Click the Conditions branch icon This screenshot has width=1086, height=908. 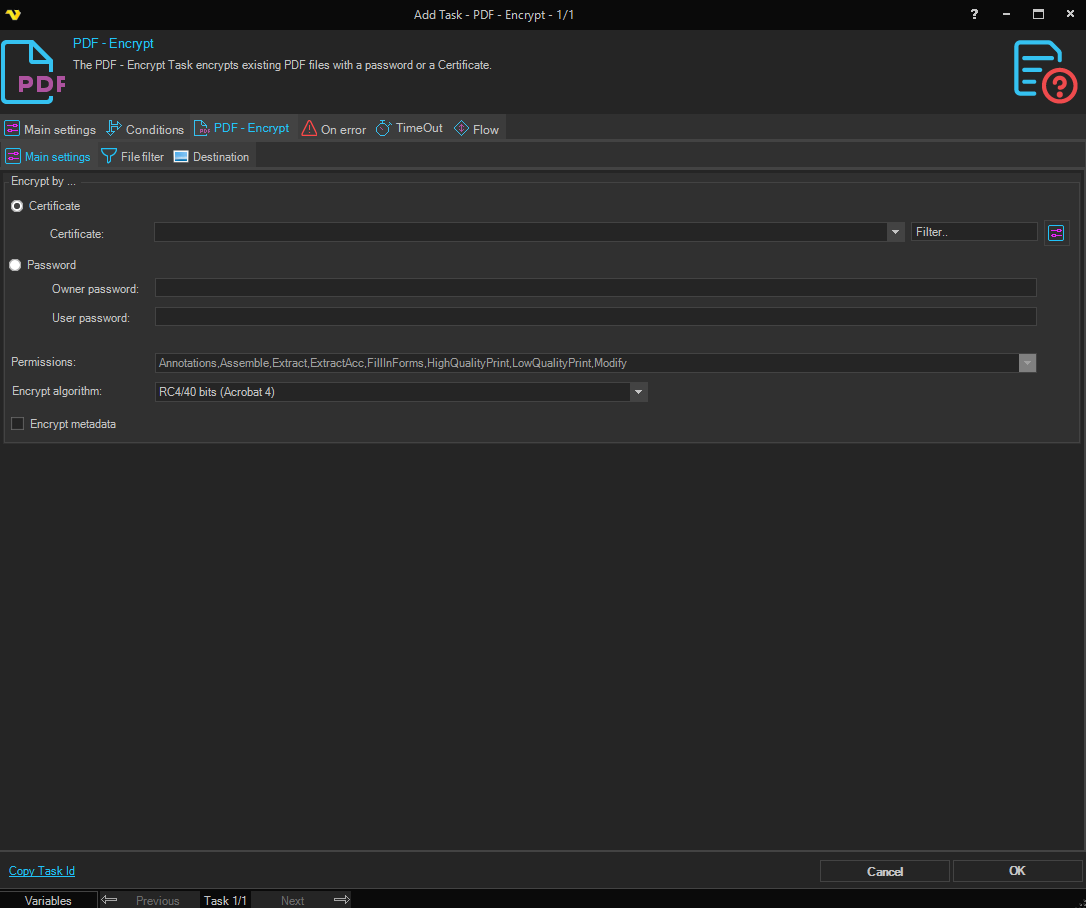click(x=114, y=129)
